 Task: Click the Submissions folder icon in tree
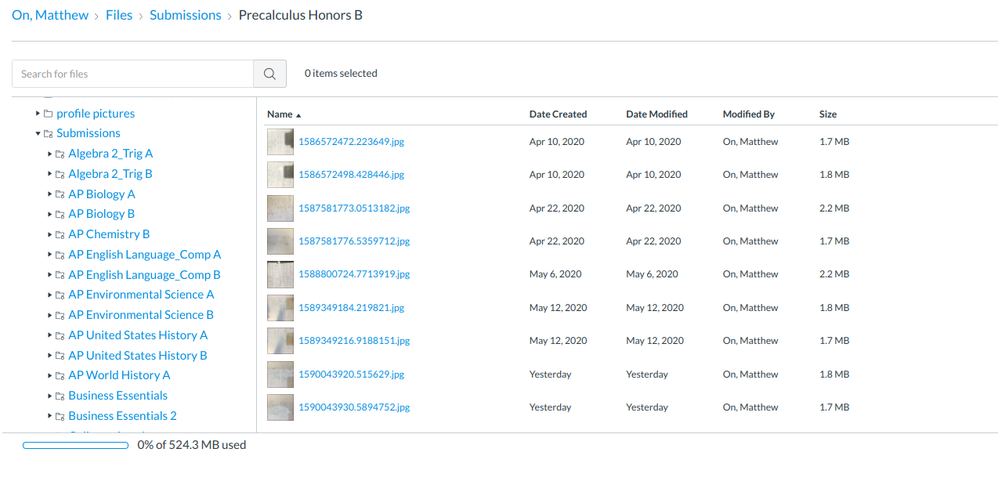[48, 134]
